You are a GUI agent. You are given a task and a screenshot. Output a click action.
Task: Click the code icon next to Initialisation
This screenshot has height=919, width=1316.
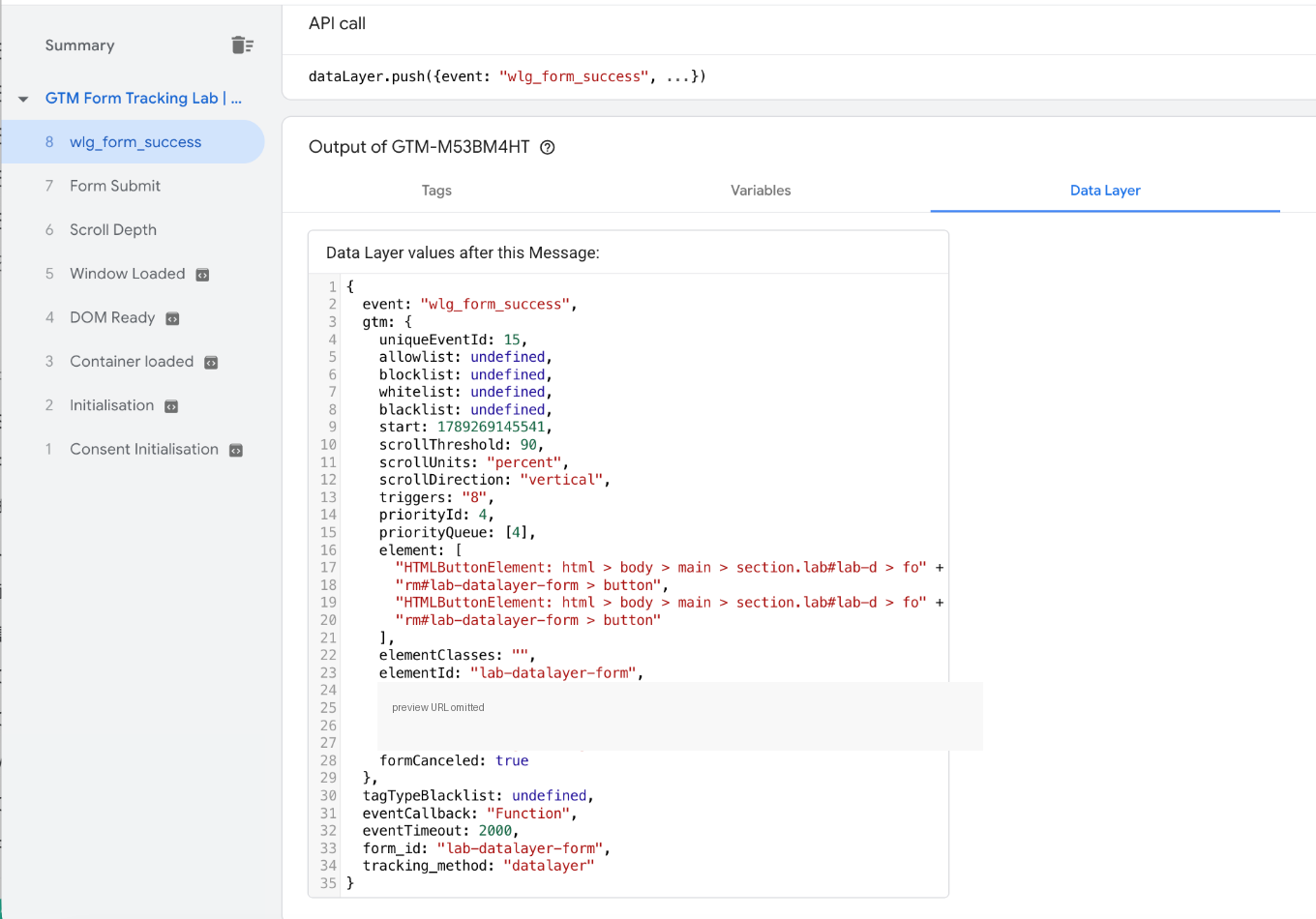coord(171,406)
